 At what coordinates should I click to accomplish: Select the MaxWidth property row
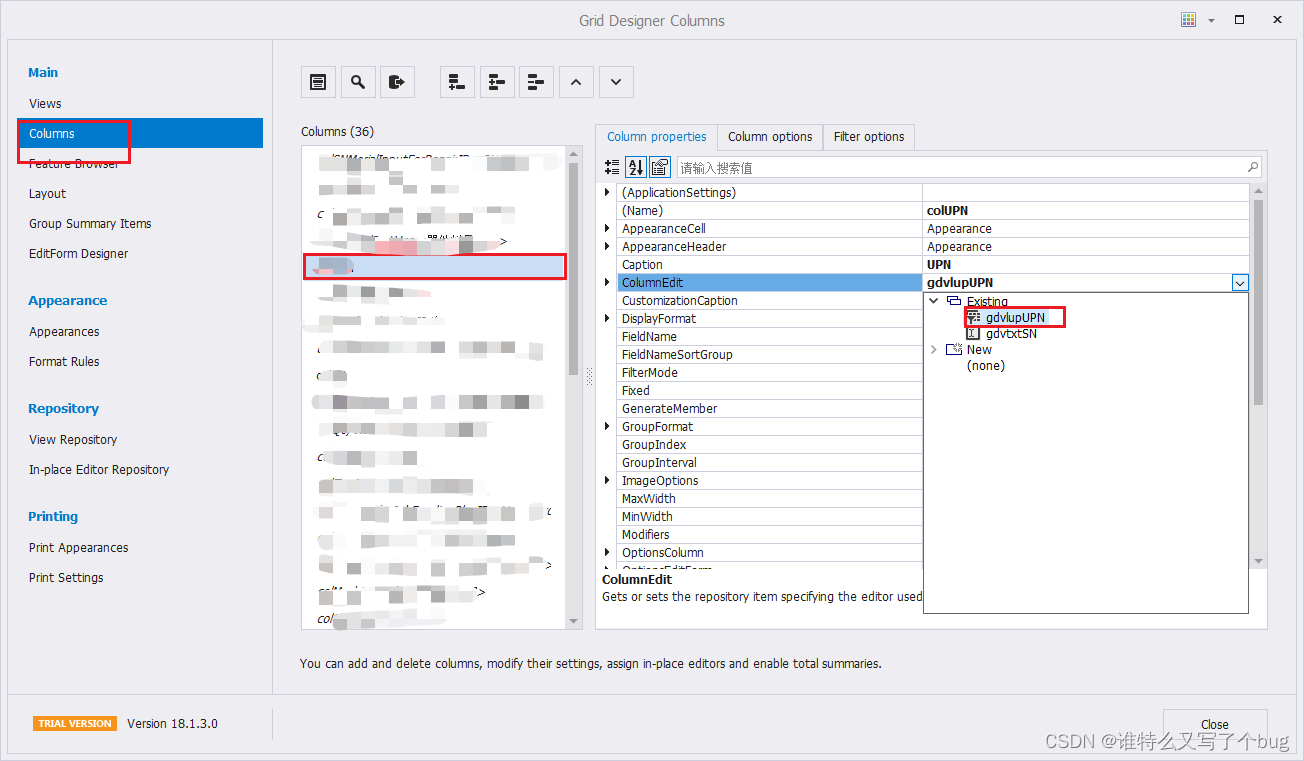(769, 499)
